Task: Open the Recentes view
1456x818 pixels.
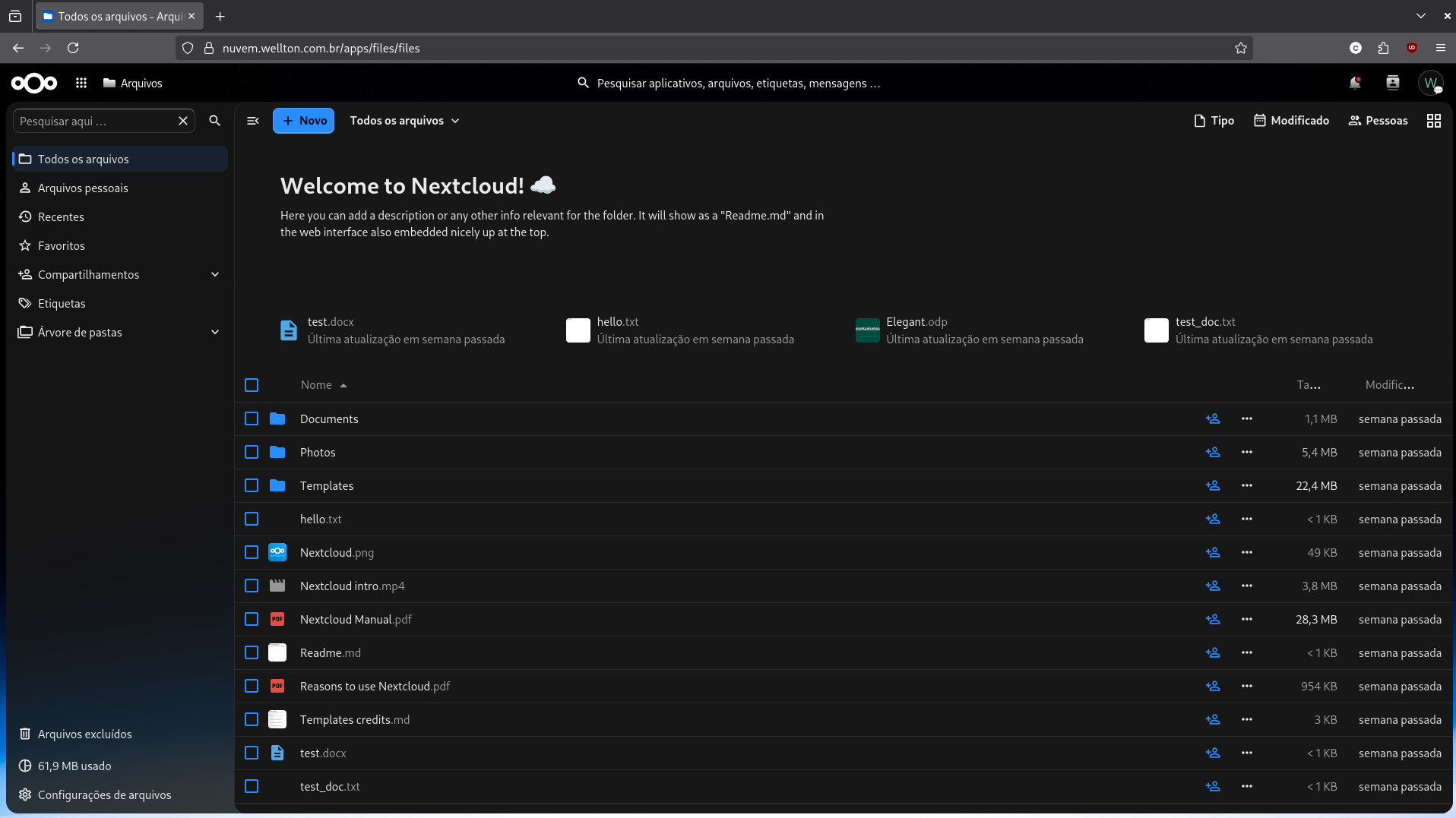Action: (x=120, y=216)
